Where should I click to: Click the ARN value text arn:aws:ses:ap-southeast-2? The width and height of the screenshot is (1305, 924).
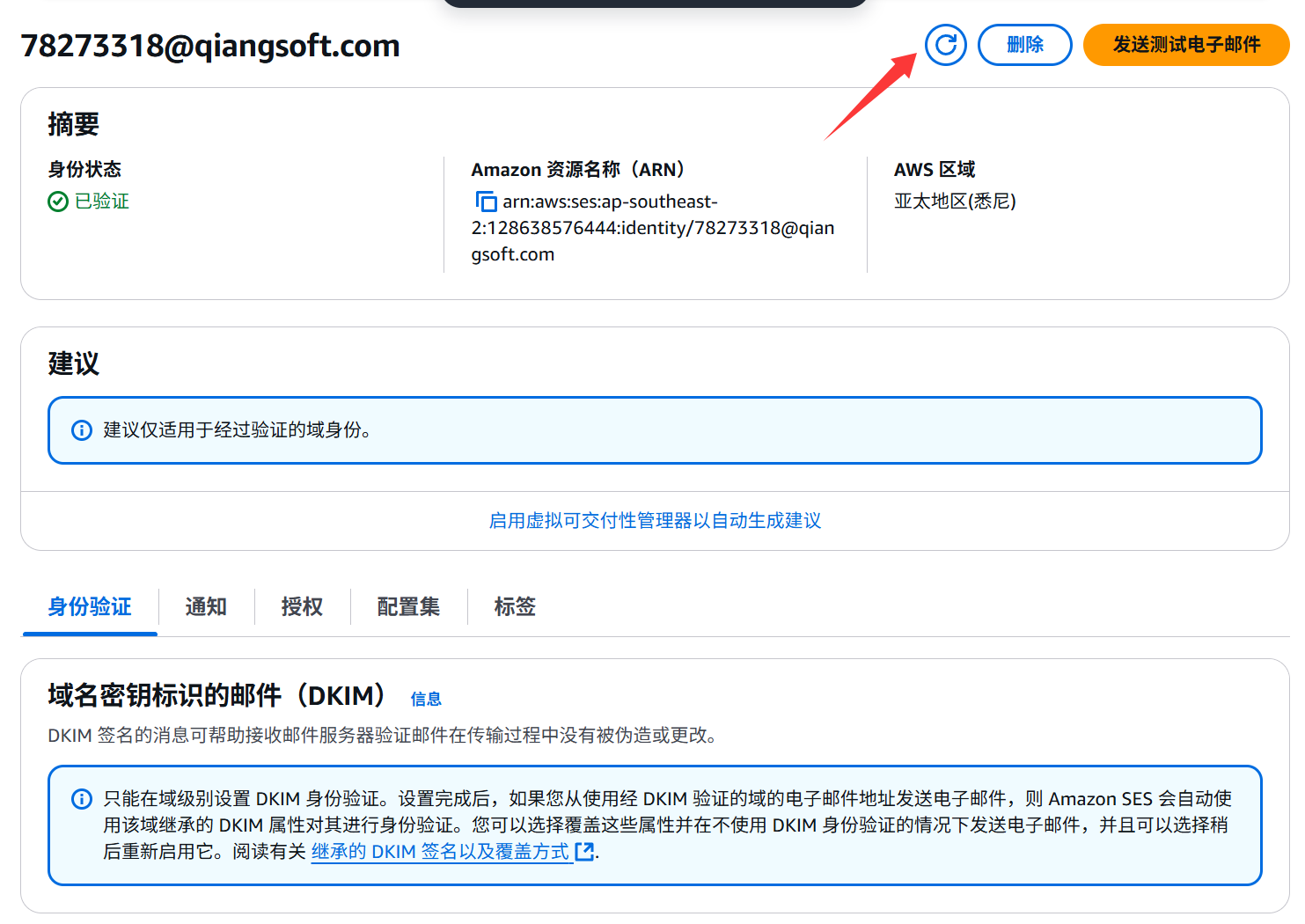coord(653,228)
